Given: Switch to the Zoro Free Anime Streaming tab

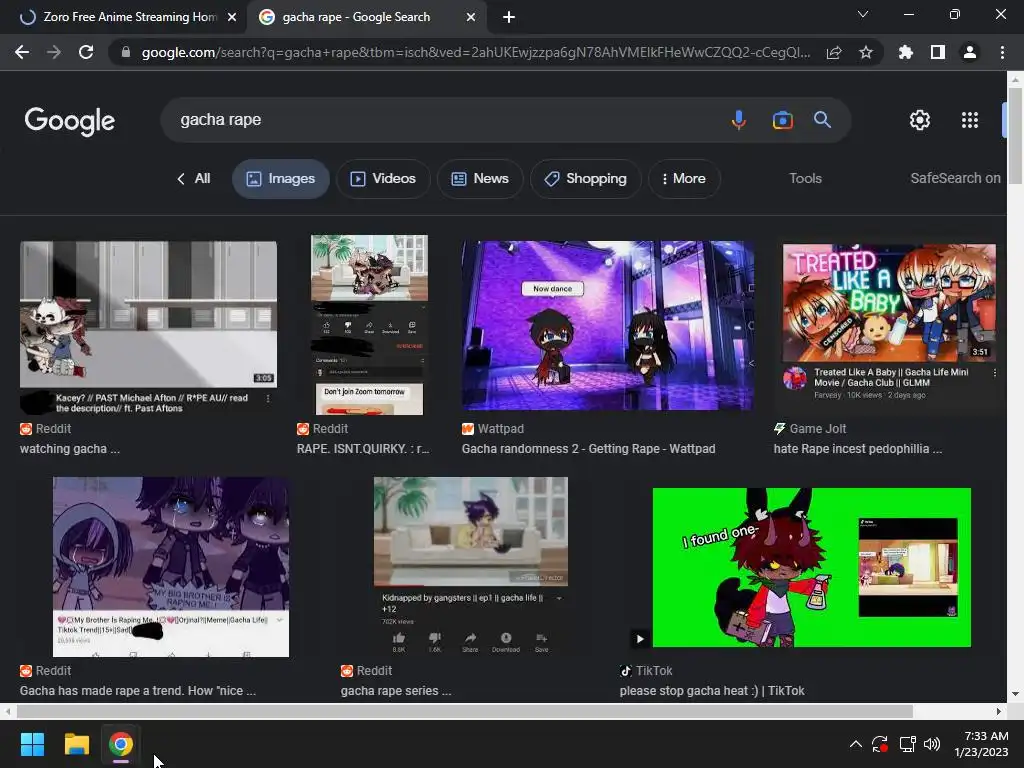Looking at the screenshot, I should 123,17.
